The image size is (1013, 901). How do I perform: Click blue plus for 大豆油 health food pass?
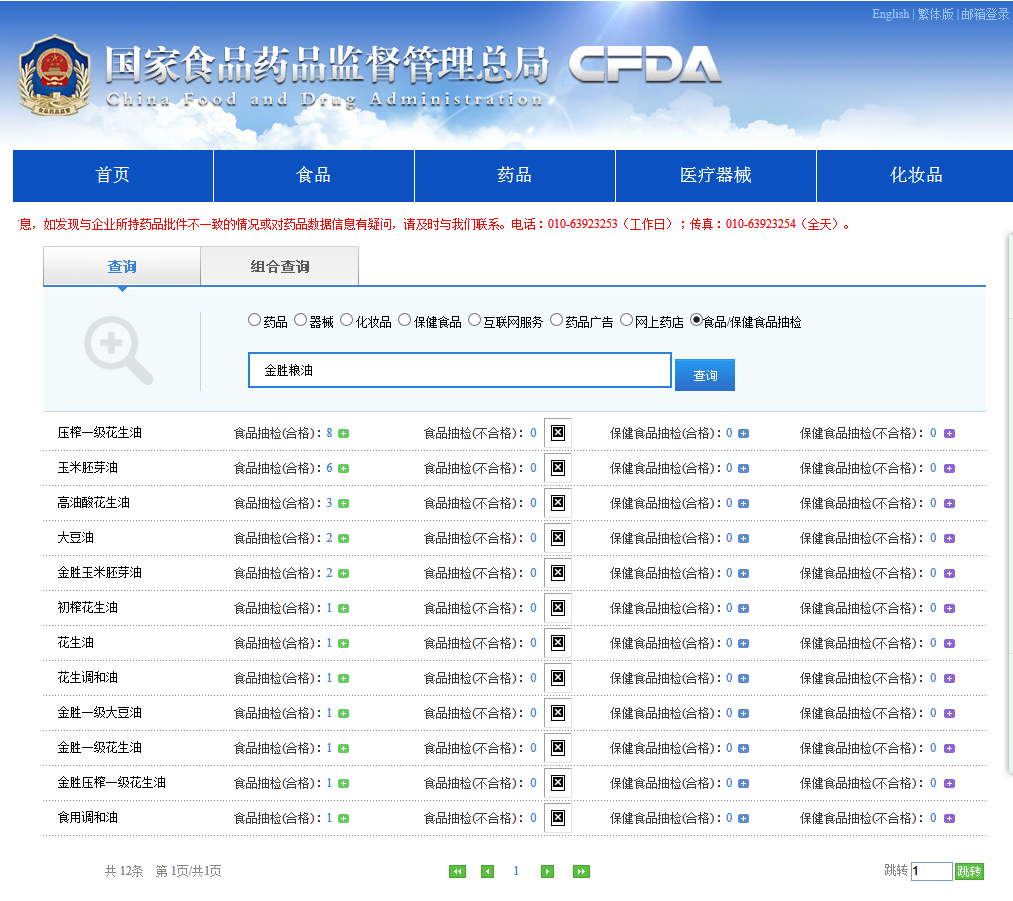[x=744, y=538]
